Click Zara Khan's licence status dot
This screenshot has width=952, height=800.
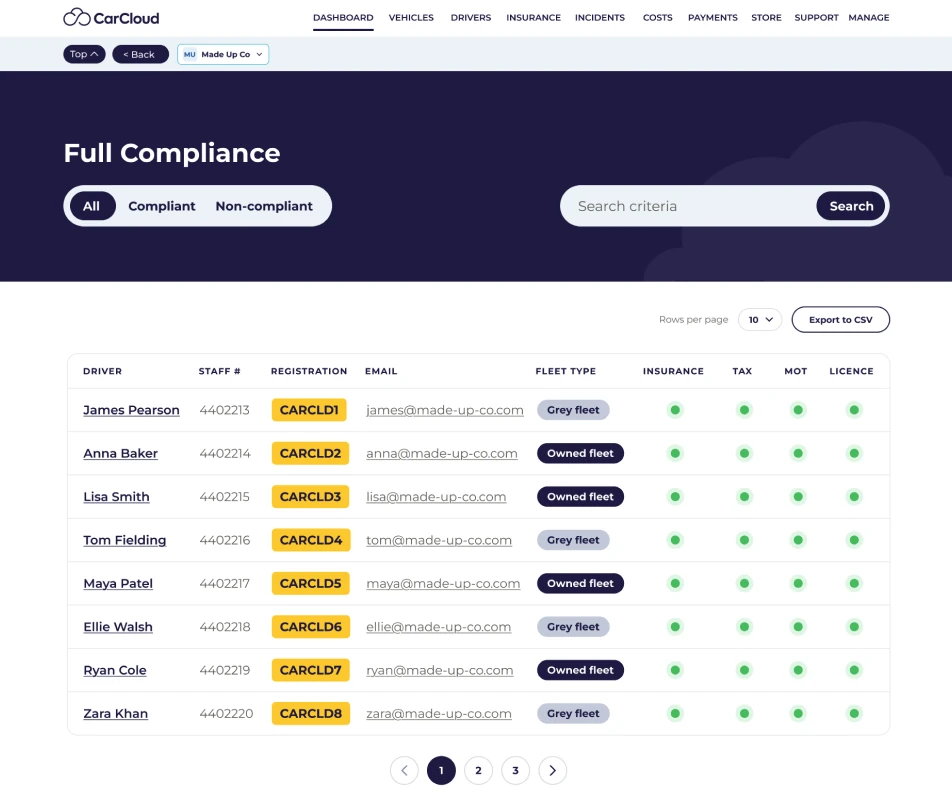pos(854,713)
